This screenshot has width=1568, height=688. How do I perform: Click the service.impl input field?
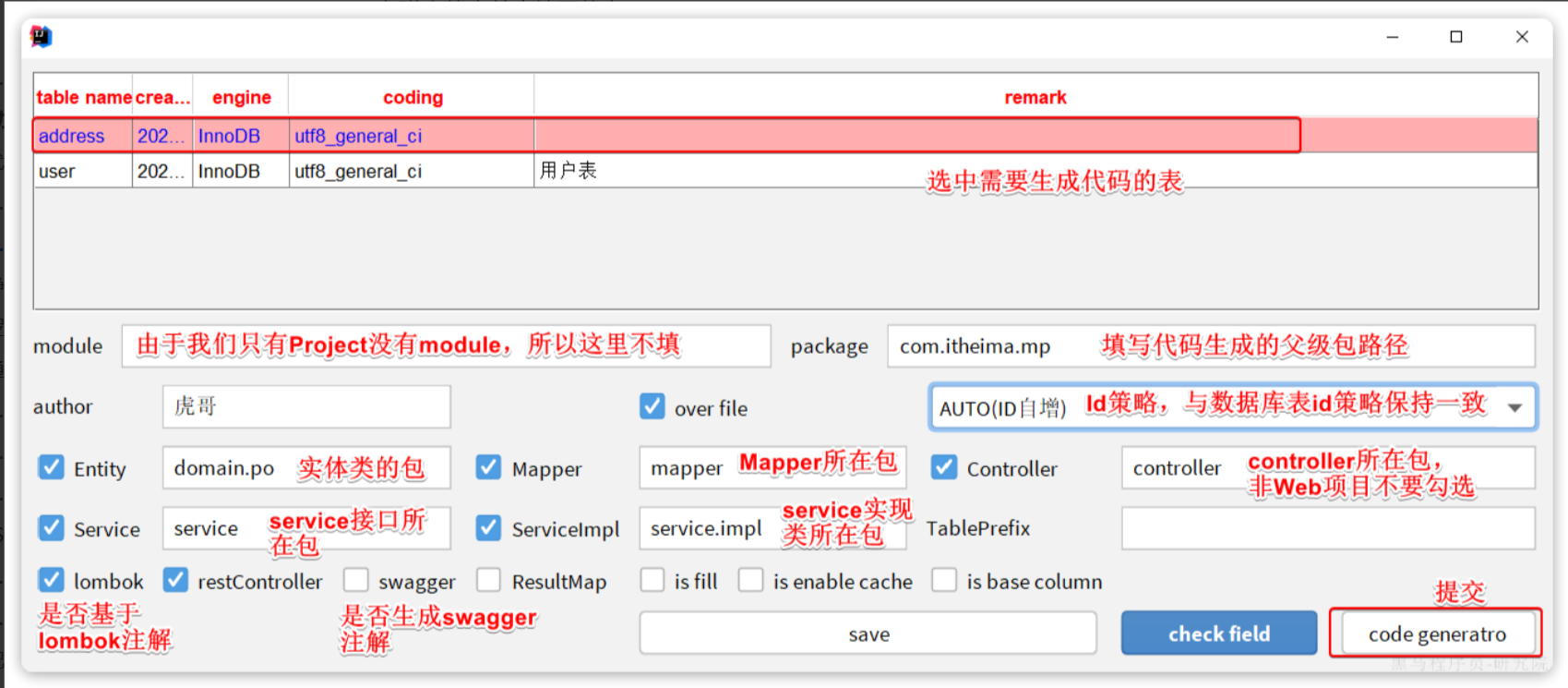(x=772, y=527)
